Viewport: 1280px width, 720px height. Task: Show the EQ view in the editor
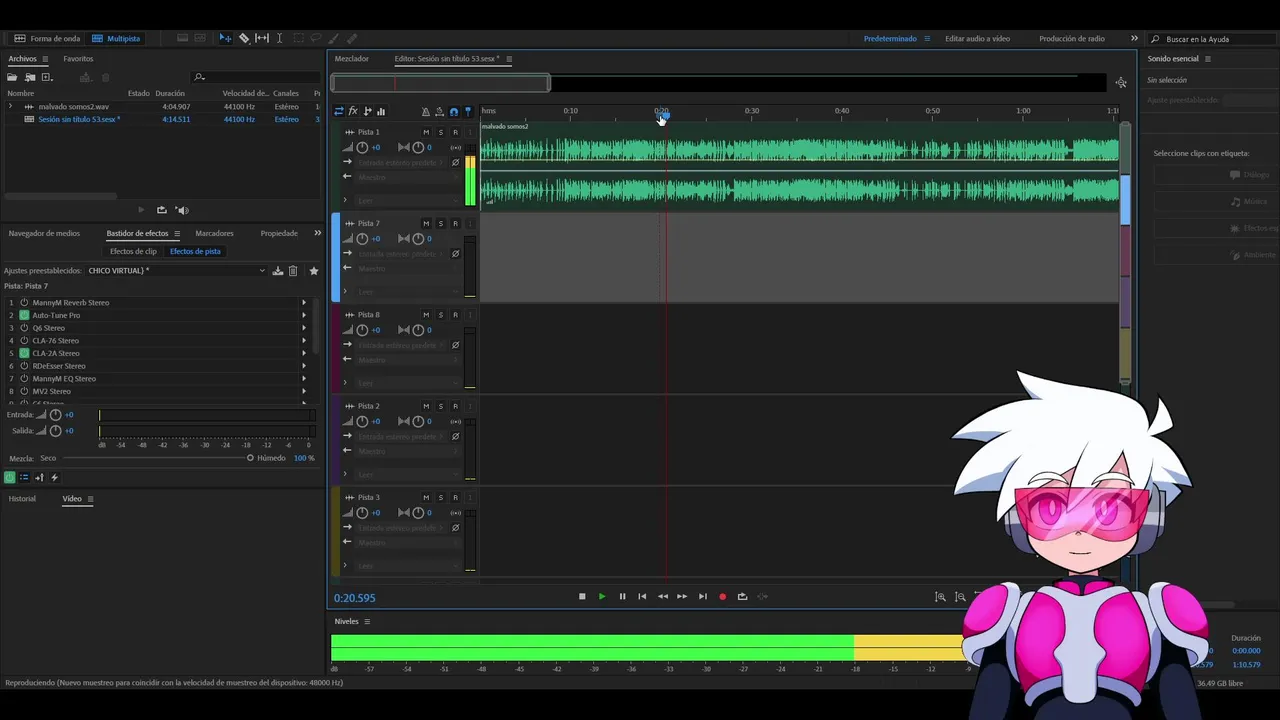point(381,111)
